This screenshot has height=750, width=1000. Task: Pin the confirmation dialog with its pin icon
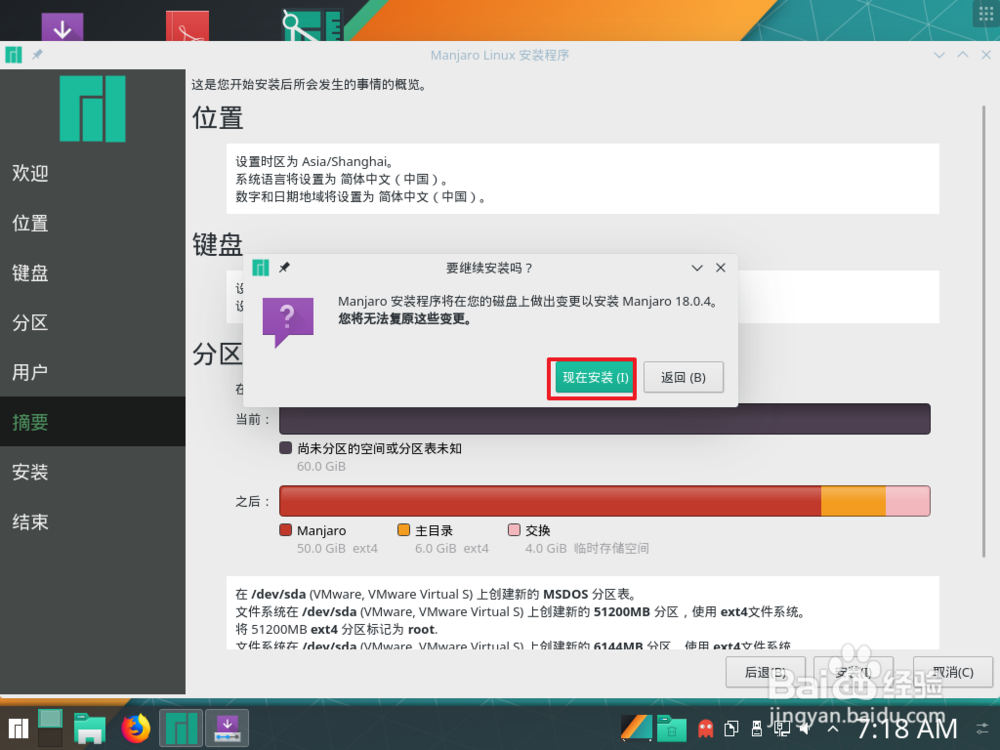coord(284,268)
